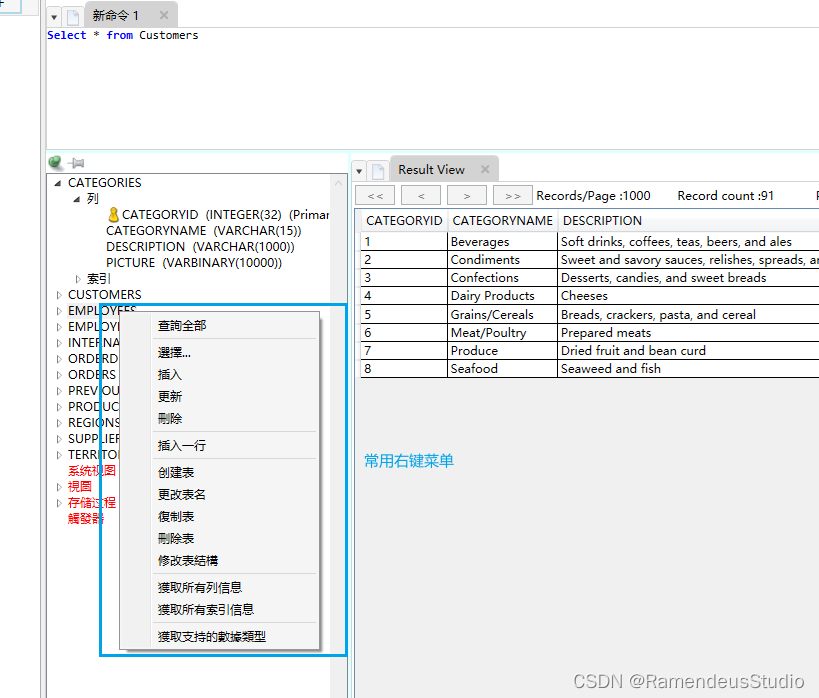
Task: Click the document icon beside the 新命令 1 tab
Action: point(73,17)
